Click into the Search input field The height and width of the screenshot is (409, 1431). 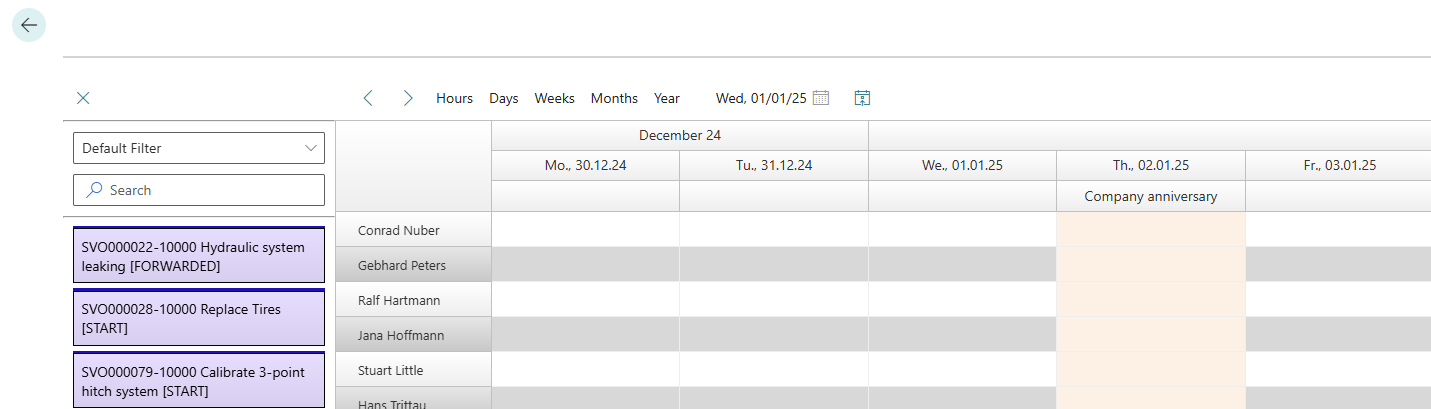click(210, 190)
